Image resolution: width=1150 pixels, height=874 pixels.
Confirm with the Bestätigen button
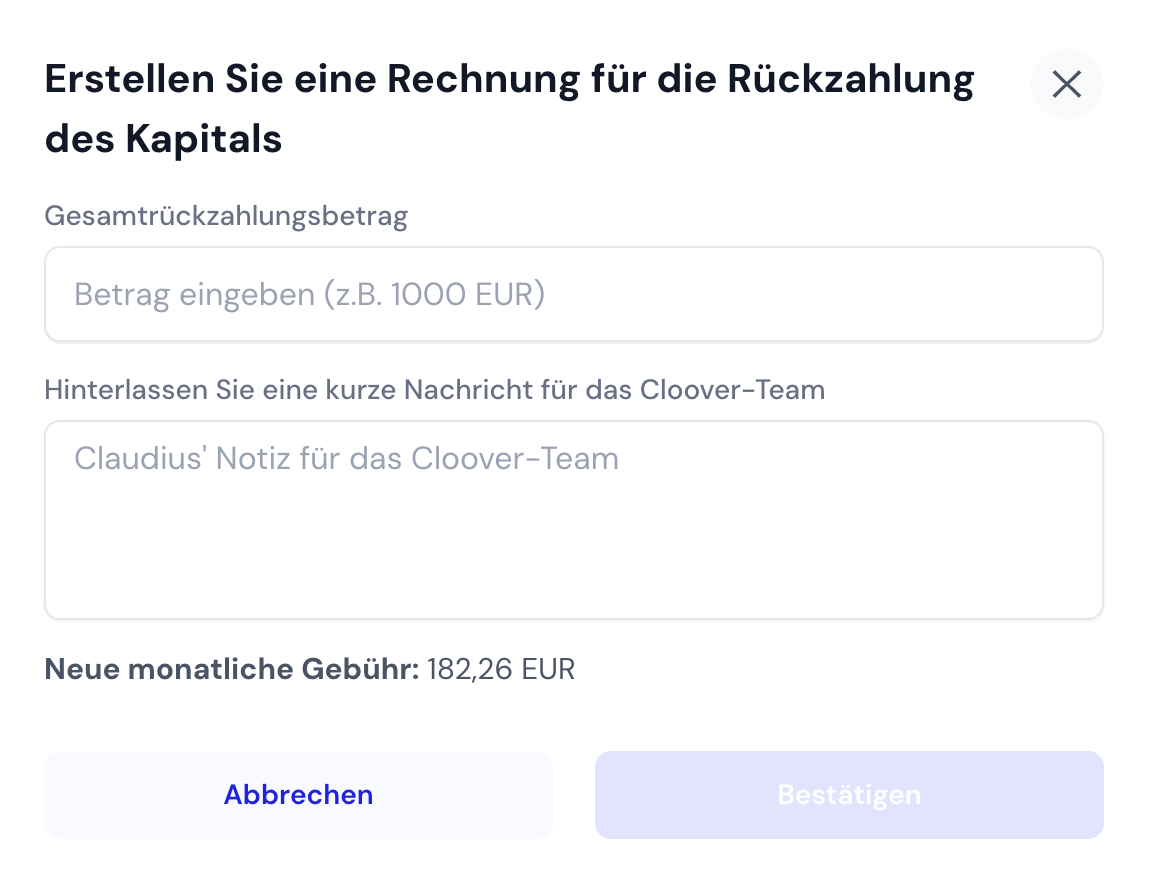click(849, 795)
